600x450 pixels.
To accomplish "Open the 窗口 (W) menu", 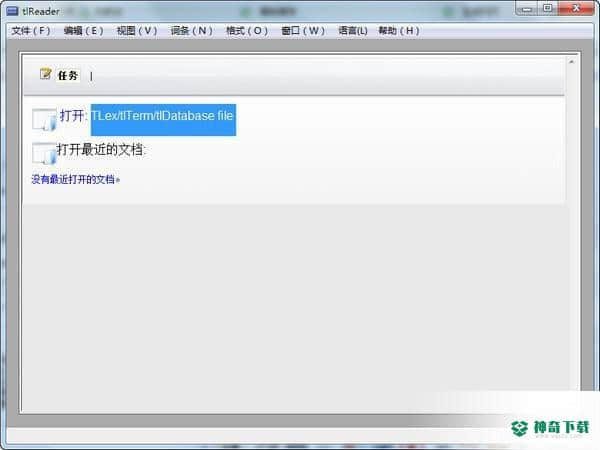I will 303,31.
